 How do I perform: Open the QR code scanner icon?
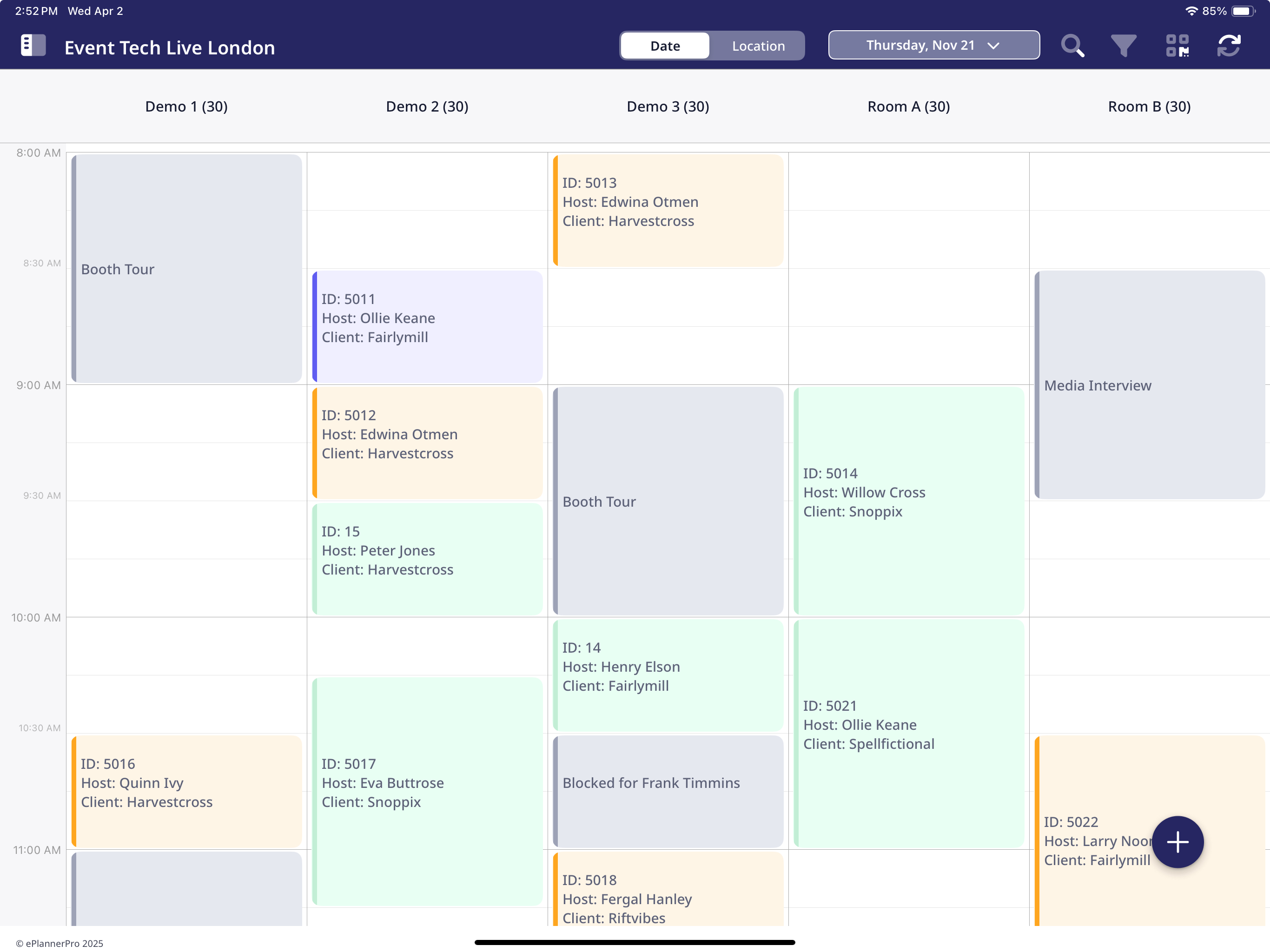pyautogui.click(x=1177, y=46)
